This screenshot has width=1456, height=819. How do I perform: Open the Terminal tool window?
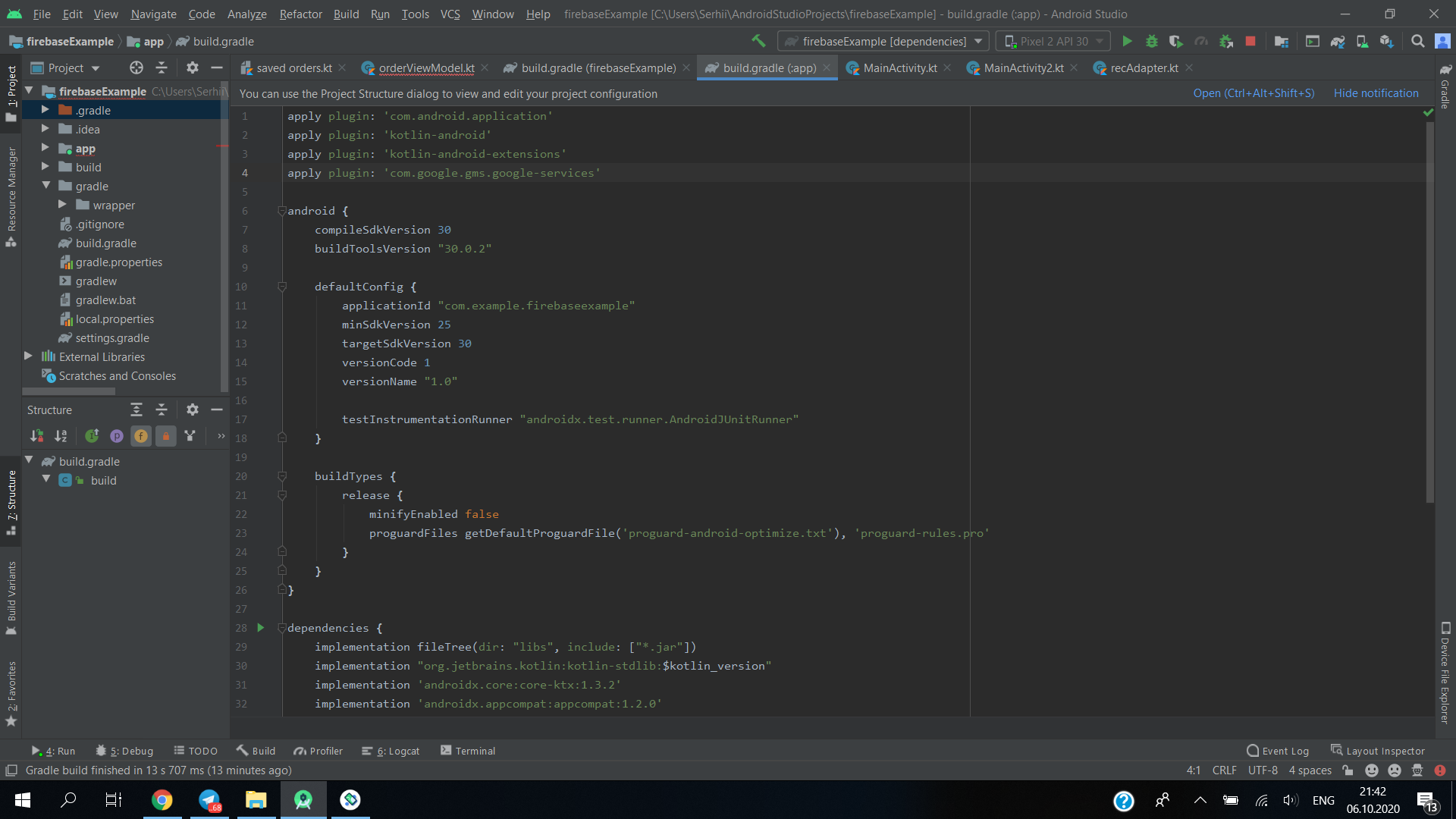coord(468,751)
